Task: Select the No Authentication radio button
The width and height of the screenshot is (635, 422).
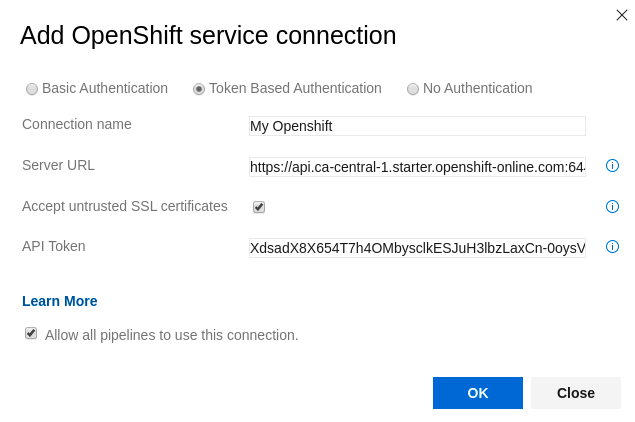Action: pyautogui.click(x=413, y=89)
